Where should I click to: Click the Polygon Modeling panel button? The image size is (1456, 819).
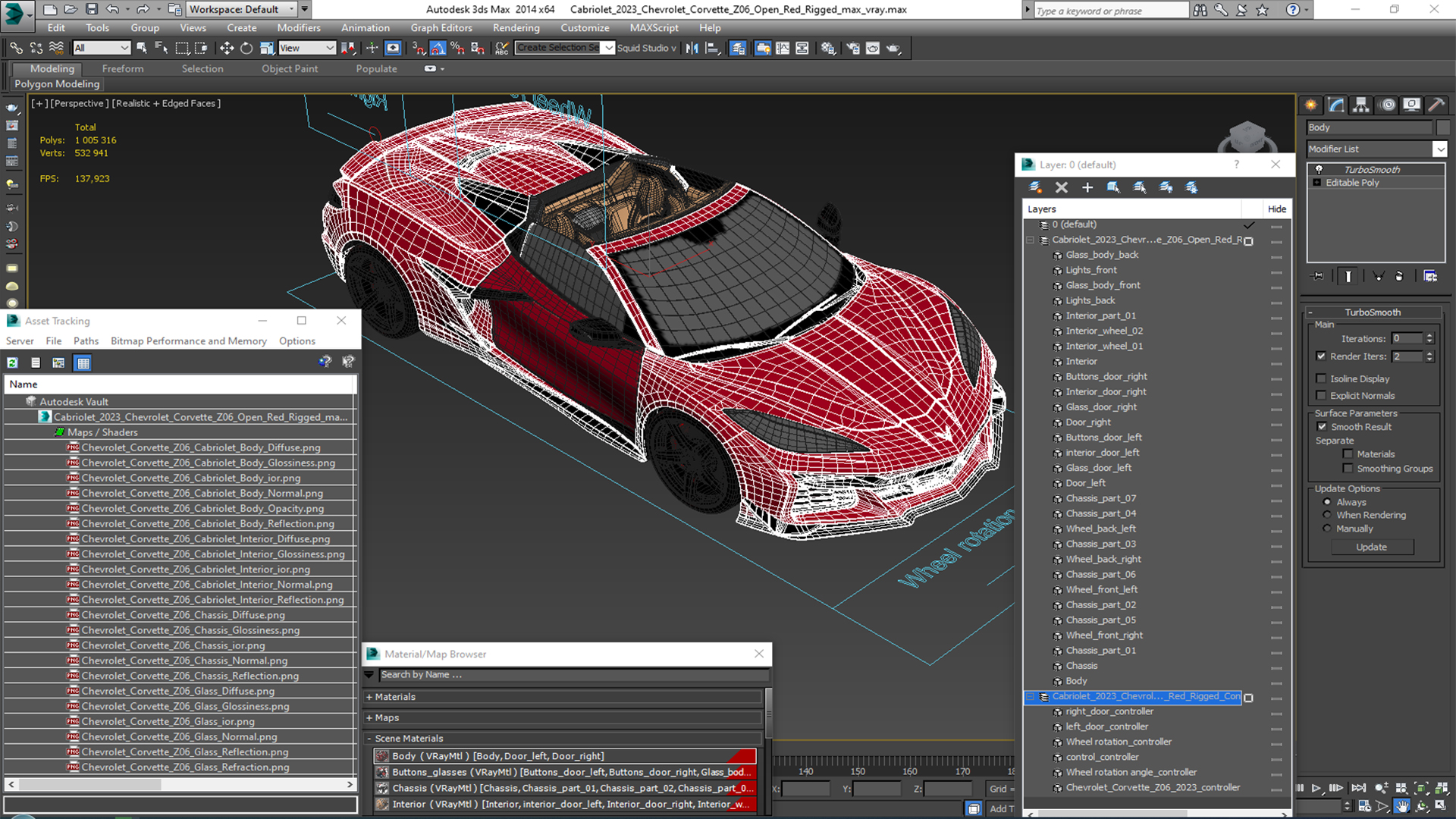pos(57,84)
